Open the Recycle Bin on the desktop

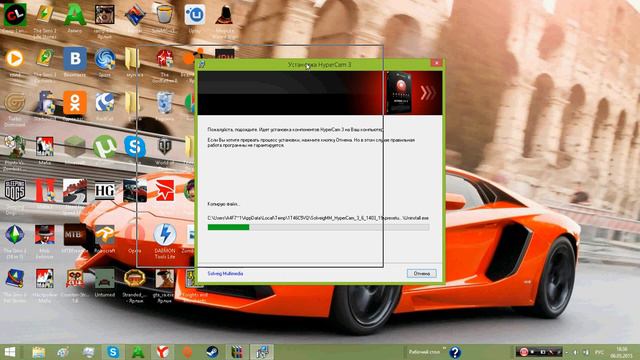coord(165,103)
